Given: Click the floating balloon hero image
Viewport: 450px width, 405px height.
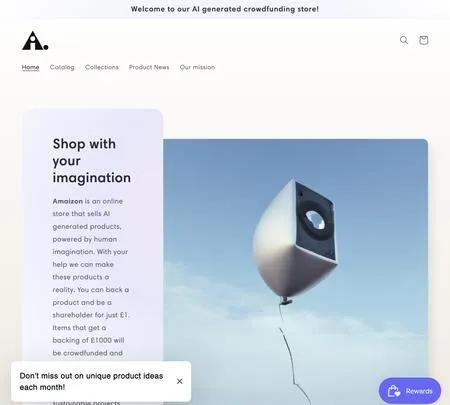Looking at the screenshot, I should [x=295, y=272].
